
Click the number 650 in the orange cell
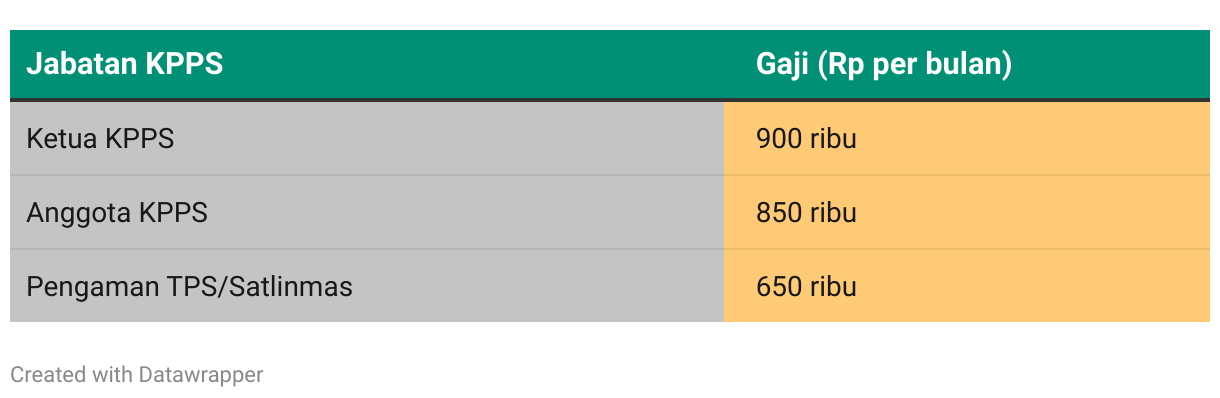pos(779,287)
